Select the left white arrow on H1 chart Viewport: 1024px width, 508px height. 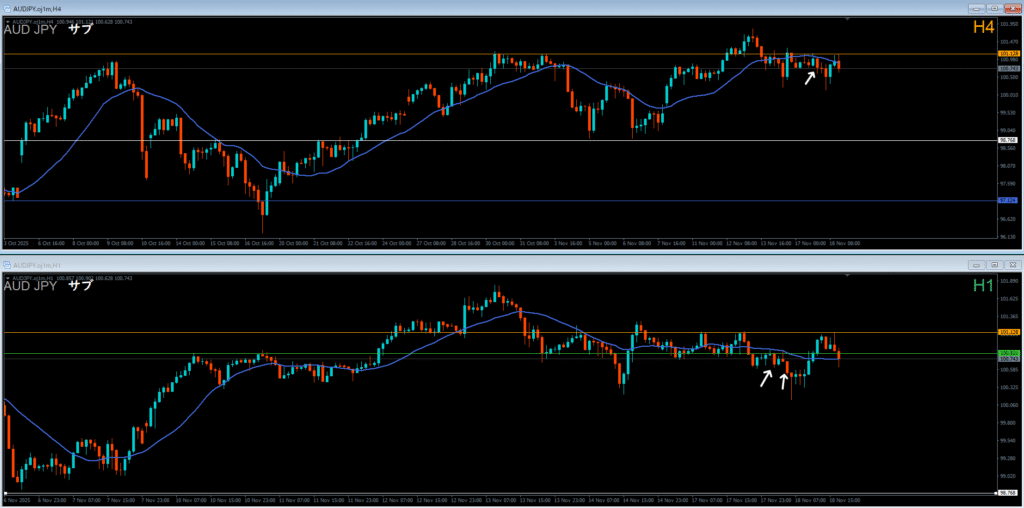pos(766,379)
